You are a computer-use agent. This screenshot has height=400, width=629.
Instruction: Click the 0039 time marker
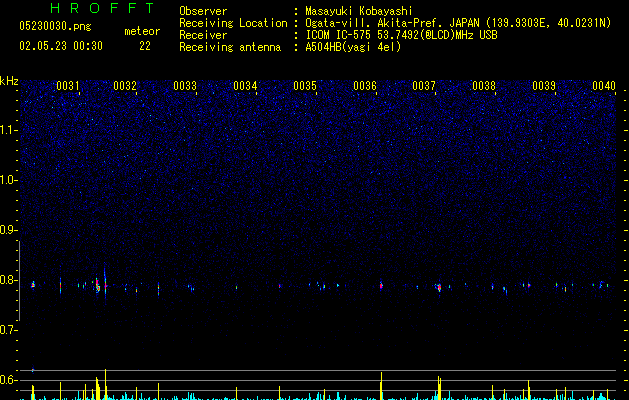(x=544, y=86)
